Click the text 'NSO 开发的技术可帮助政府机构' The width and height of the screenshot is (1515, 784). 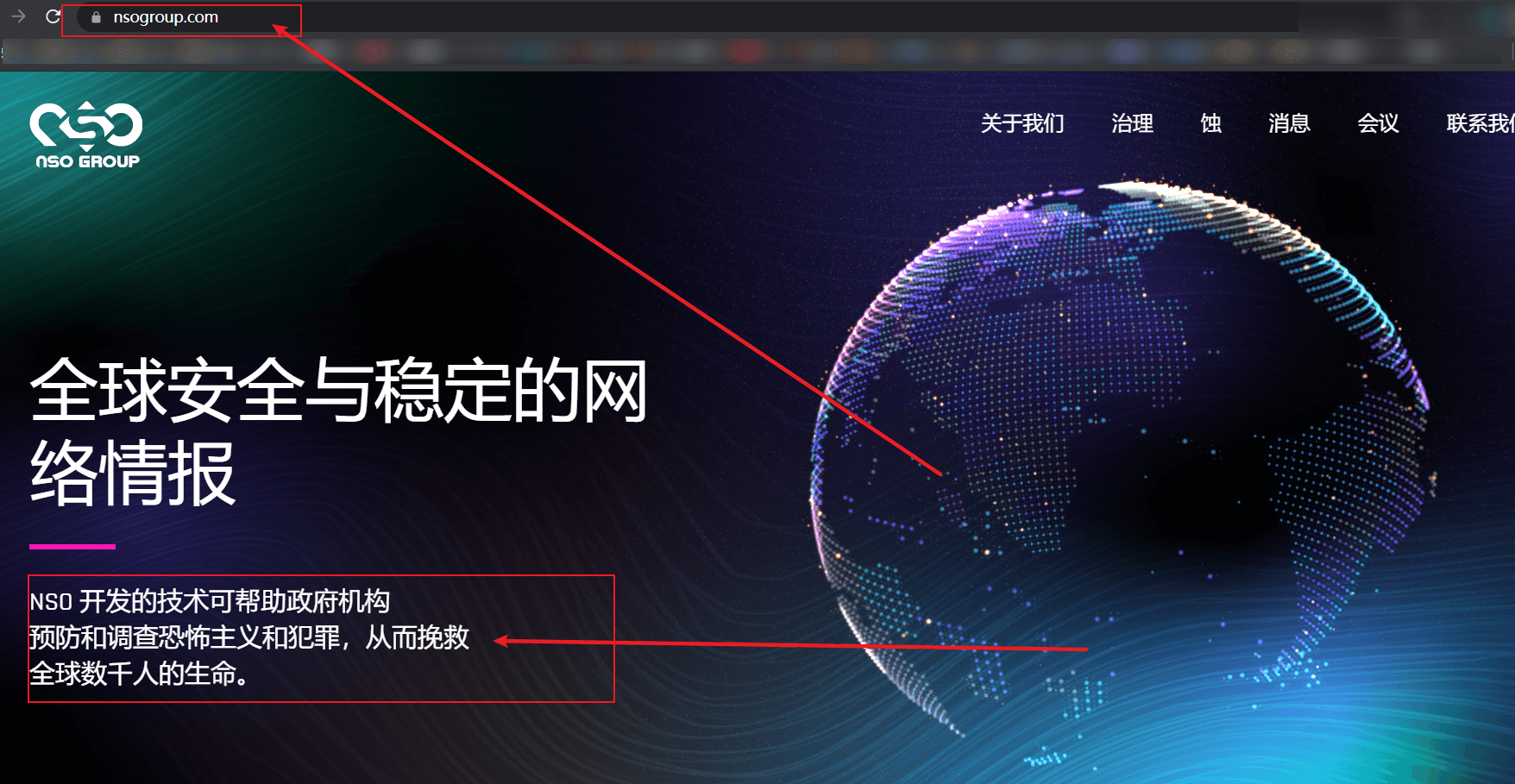coord(210,601)
